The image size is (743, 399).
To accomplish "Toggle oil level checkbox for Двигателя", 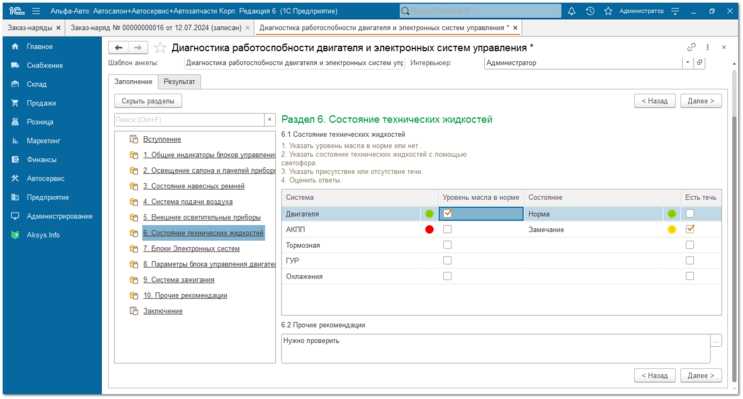I will [447, 214].
